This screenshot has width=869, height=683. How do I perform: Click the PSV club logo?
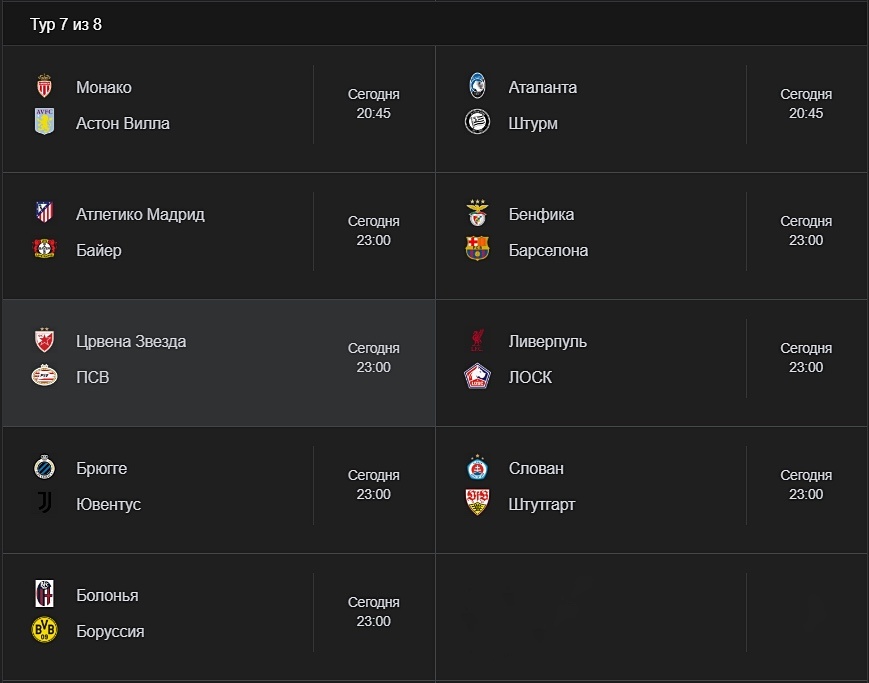coord(44,377)
